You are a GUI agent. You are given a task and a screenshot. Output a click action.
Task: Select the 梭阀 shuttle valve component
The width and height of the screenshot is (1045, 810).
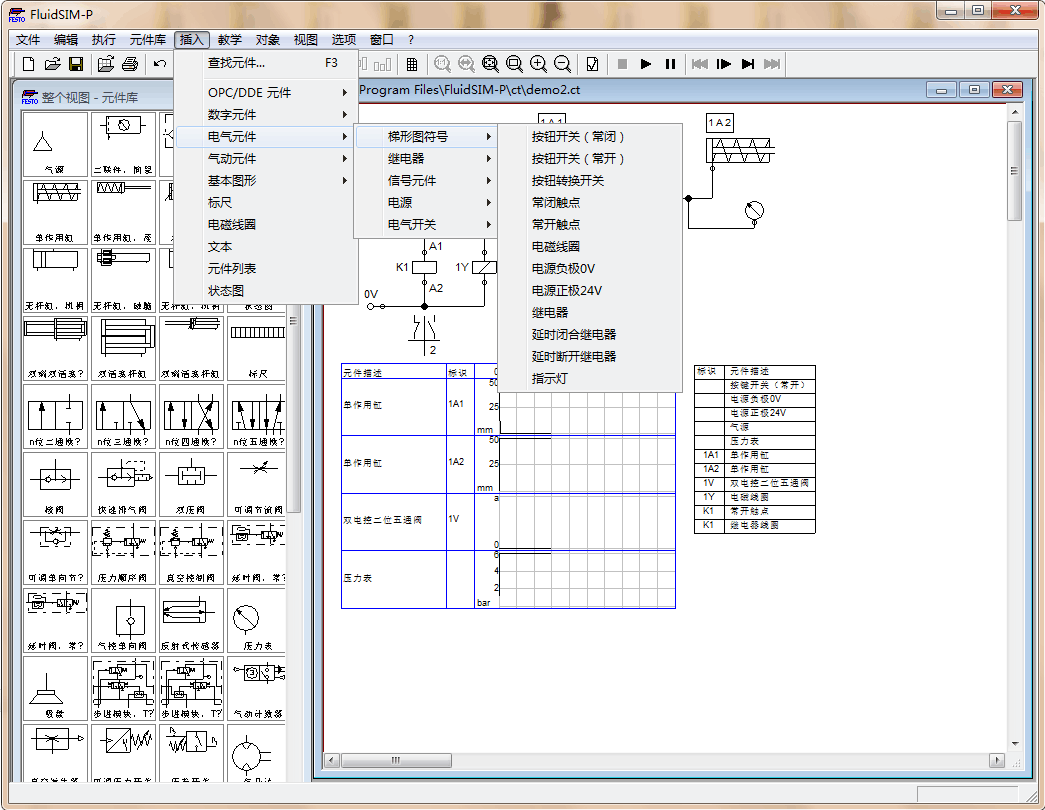[55, 484]
